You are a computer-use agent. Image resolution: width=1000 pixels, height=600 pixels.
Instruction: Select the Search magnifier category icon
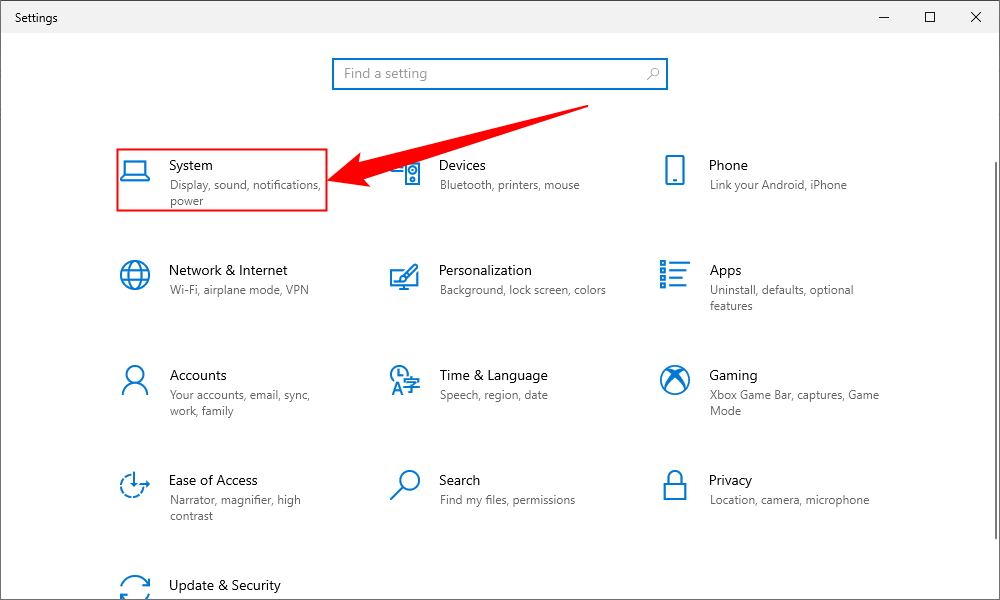click(405, 485)
